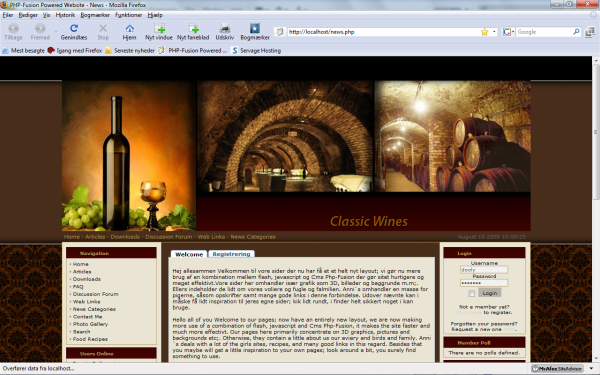
Task: Open the Mest besøgte bookmarks folder
Action: pos(23,51)
